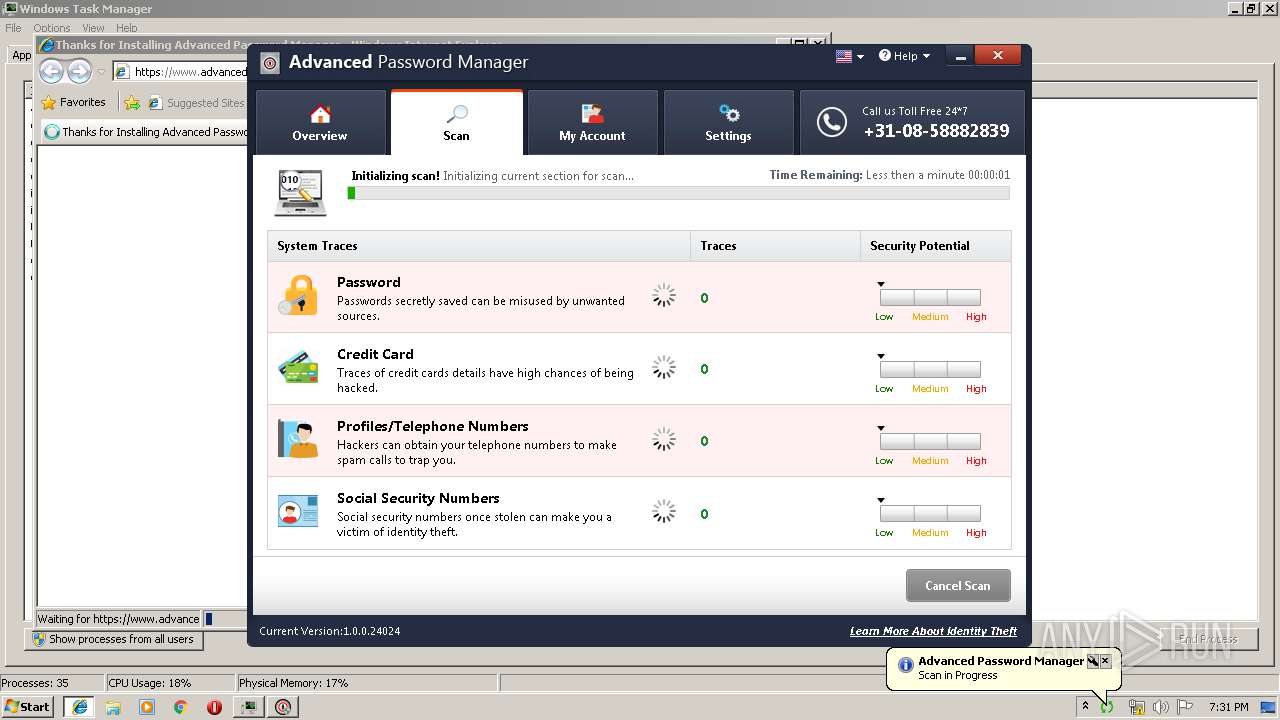Screen dimensions: 1280x720
Task: Click the System Traces column header
Action: (479, 246)
